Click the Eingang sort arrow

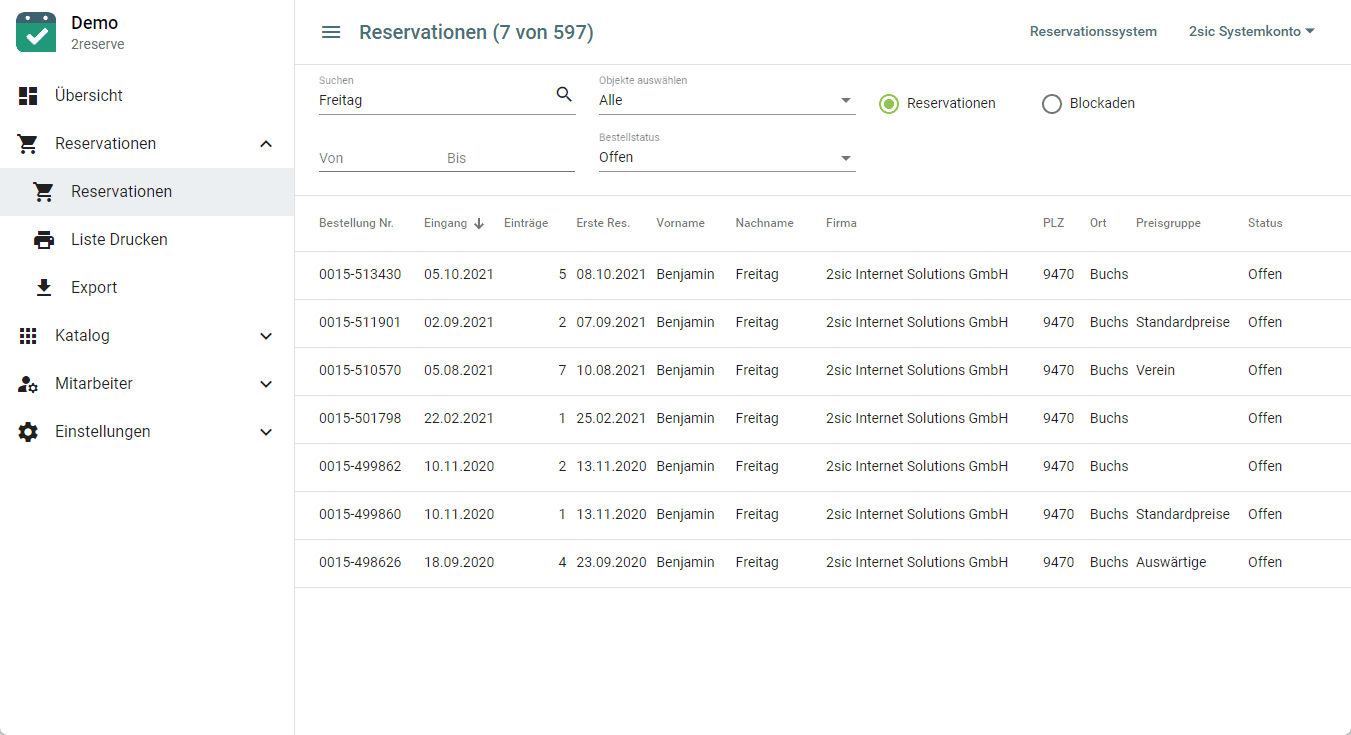pos(479,224)
